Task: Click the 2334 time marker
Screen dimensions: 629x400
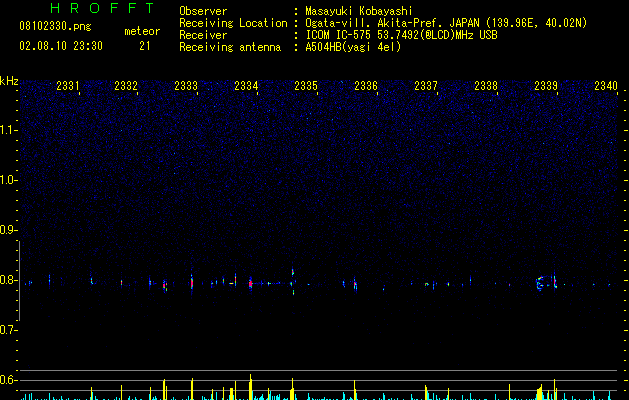Action: point(246,85)
